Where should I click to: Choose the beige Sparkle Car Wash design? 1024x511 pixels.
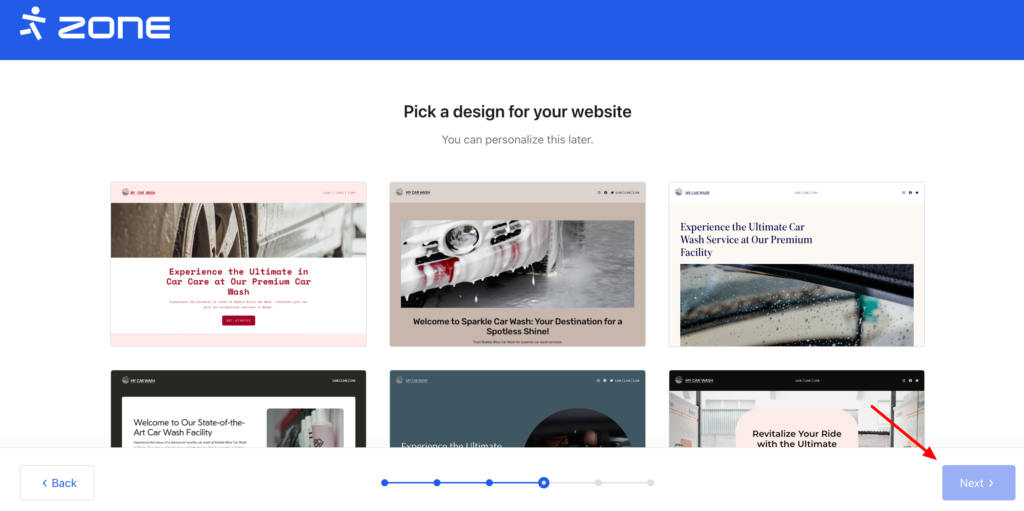[x=517, y=264]
